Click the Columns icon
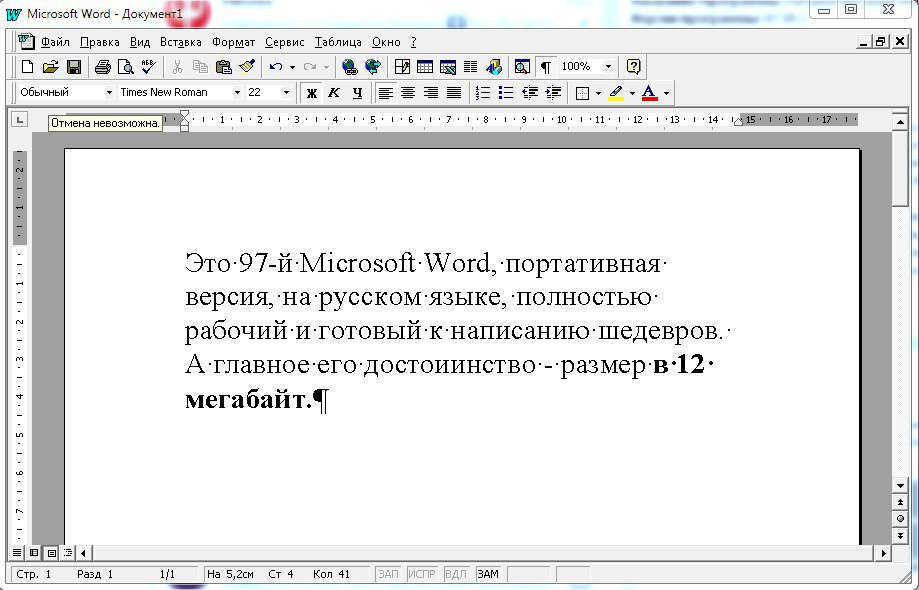 471,67
